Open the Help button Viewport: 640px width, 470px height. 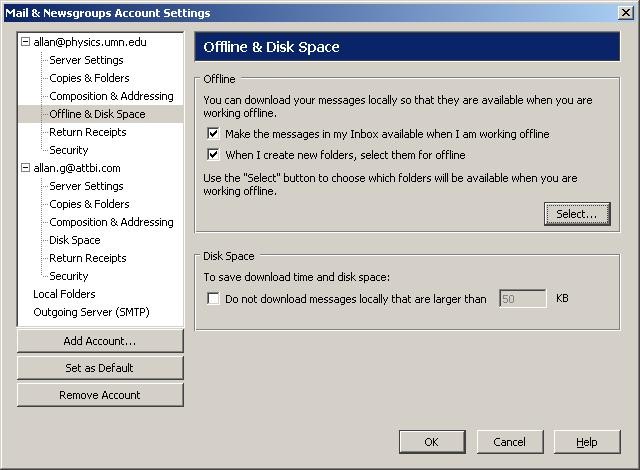pos(587,442)
